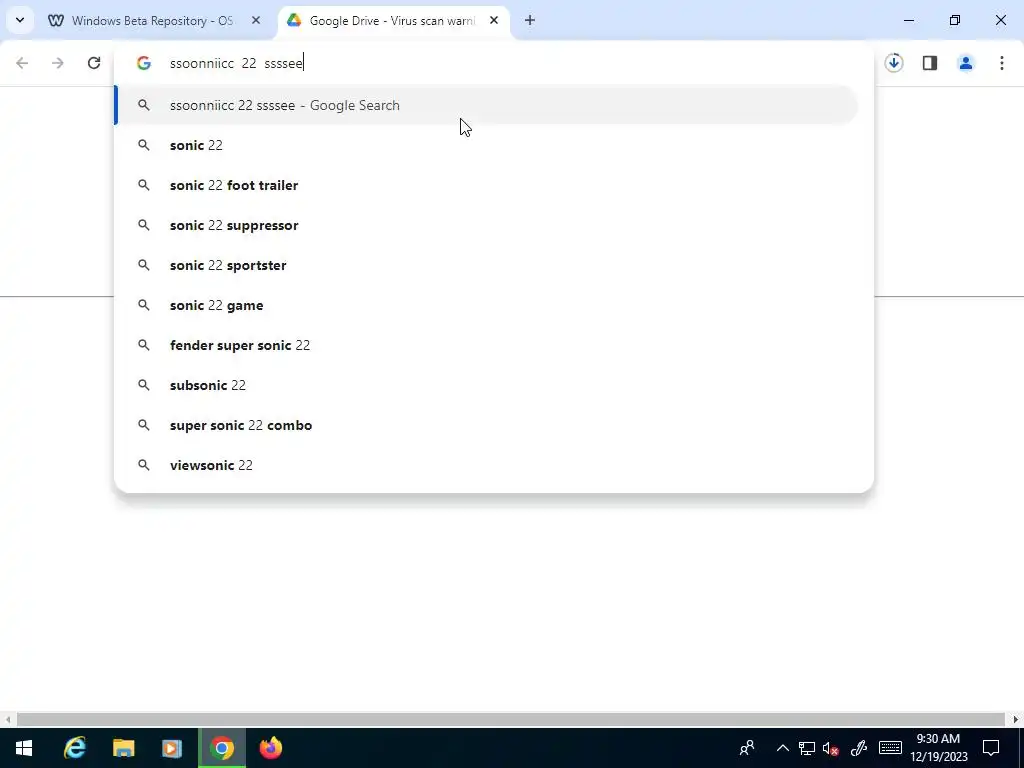
Task: Open the network status tray icon
Action: (x=807, y=748)
